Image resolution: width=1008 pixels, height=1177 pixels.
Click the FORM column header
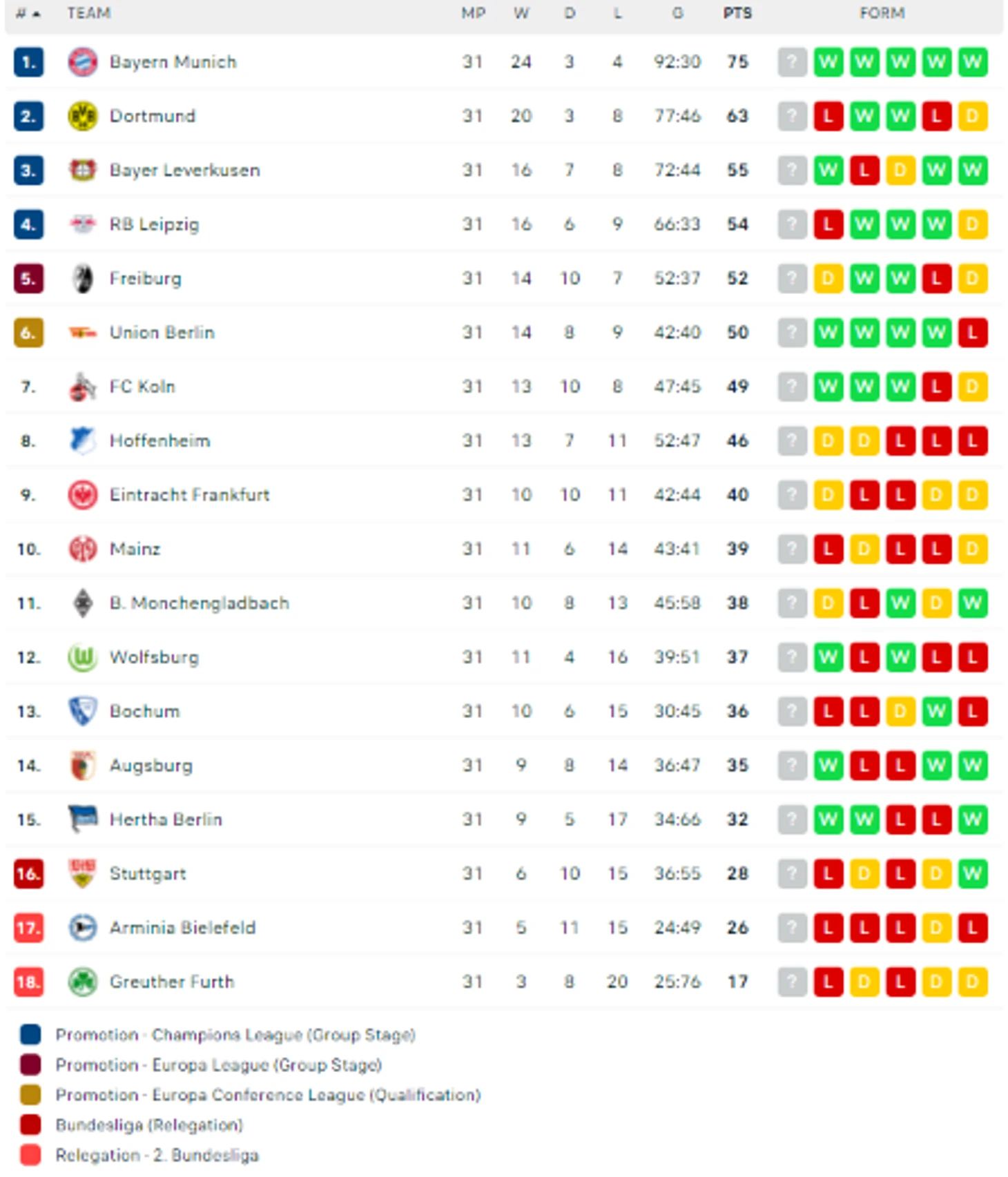pos(882,13)
